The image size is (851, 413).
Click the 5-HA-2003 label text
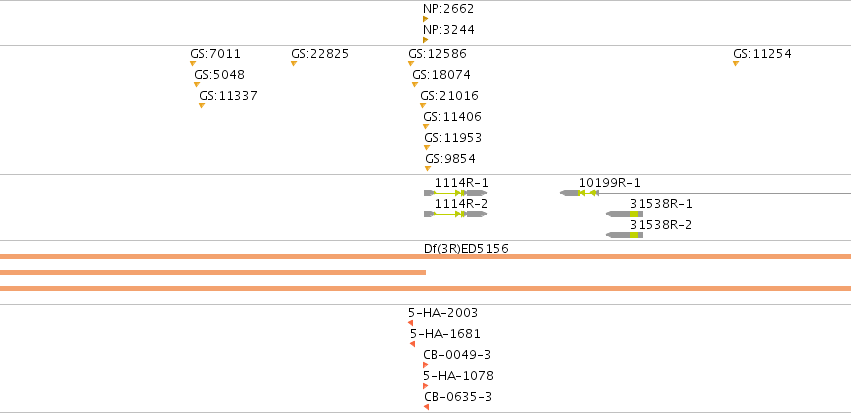tap(443, 313)
